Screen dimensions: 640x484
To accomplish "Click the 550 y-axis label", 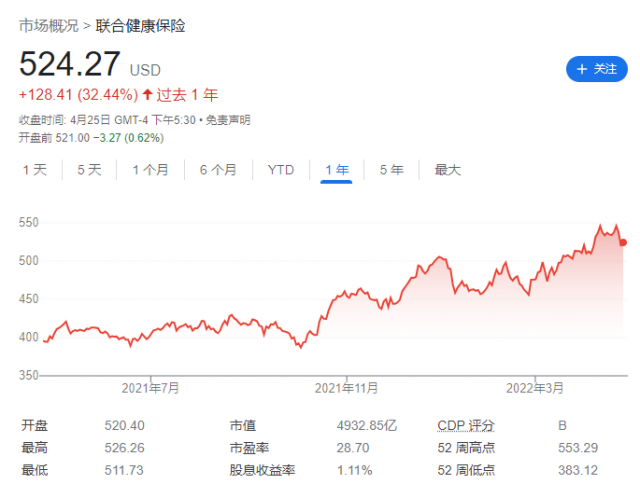I will (x=29, y=222).
